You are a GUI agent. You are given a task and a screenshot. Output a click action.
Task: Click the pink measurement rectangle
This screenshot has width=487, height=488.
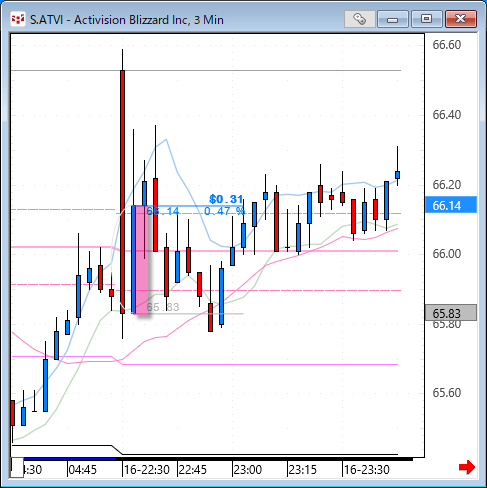(140, 260)
